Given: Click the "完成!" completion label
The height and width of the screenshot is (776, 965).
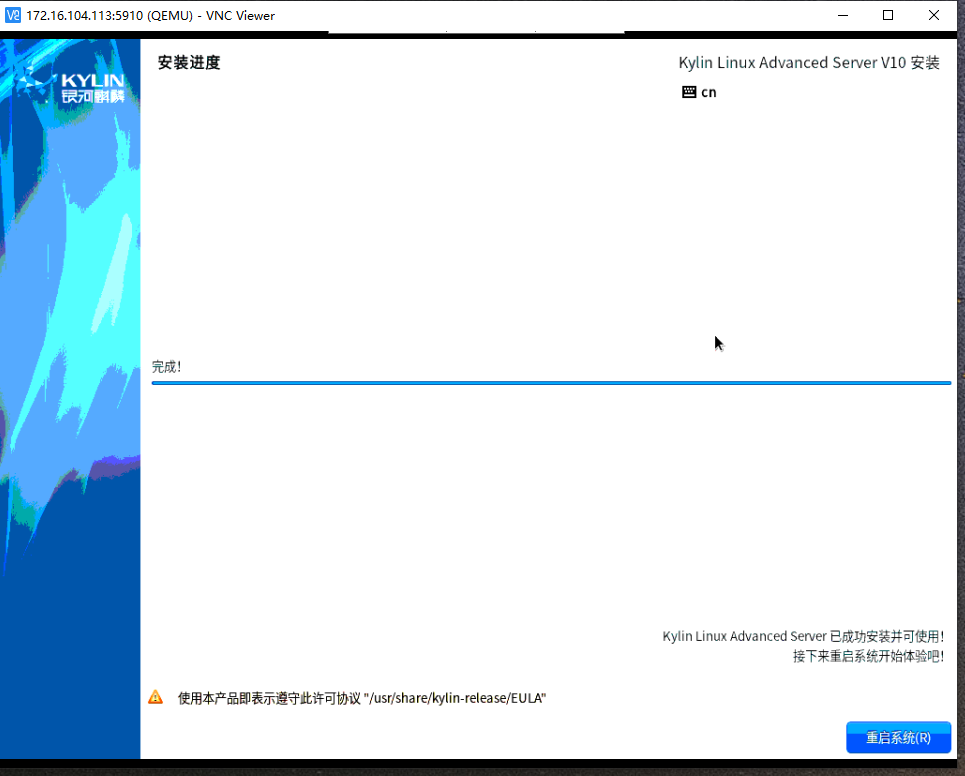Looking at the screenshot, I should 166,366.
